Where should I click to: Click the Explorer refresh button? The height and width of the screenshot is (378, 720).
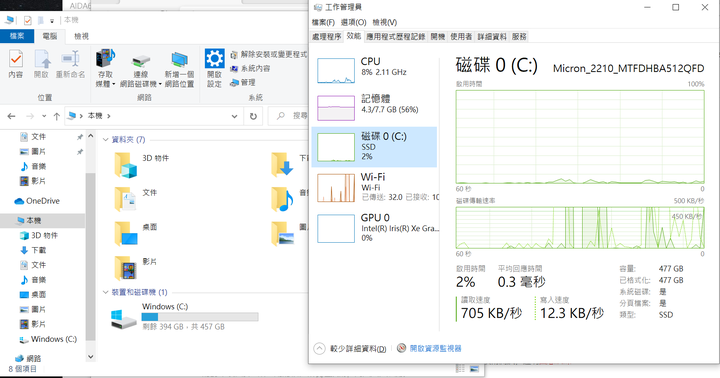coord(253,116)
